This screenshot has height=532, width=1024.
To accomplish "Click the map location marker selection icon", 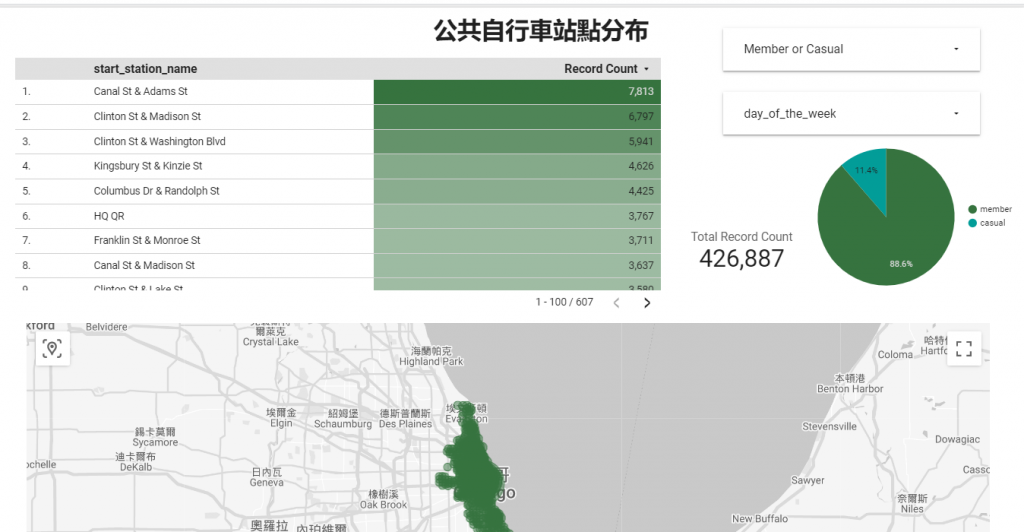I will (x=52, y=349).
